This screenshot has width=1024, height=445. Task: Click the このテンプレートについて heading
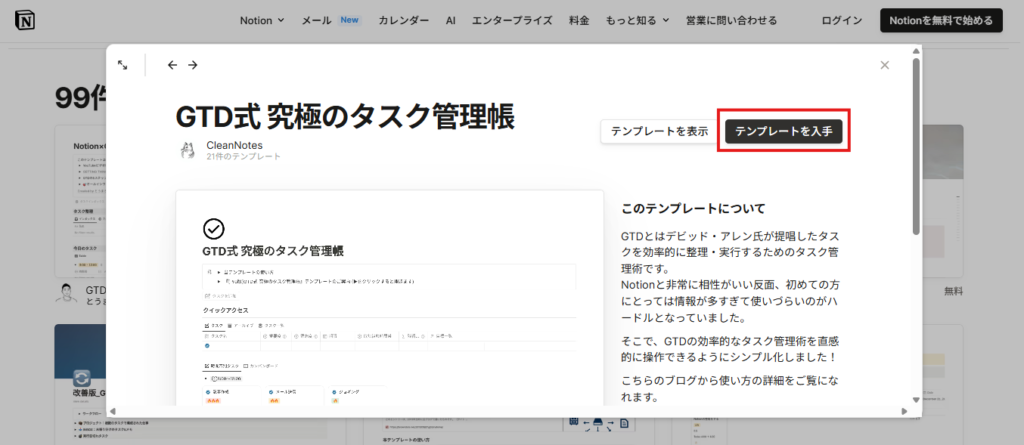[x=693, y=209]
